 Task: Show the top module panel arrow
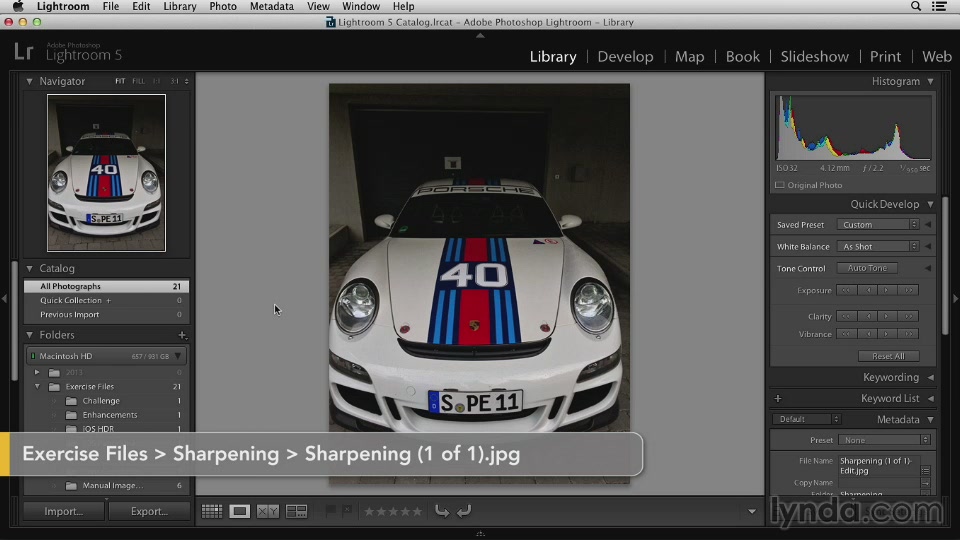pos(480,36)
